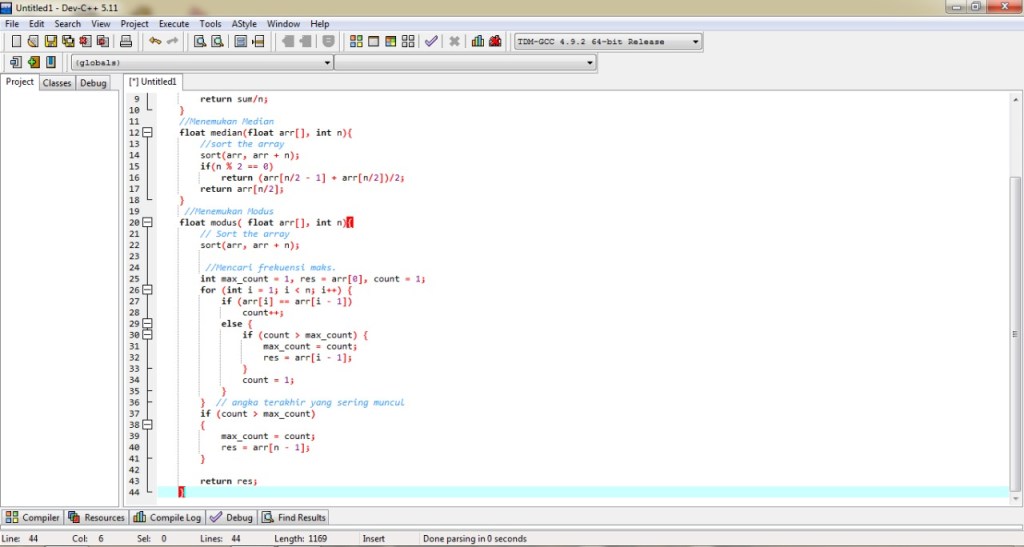This screenshot has height=547, width=1024.
Task: Click the profile analysis bar chart icon
Action: (477, 42)
